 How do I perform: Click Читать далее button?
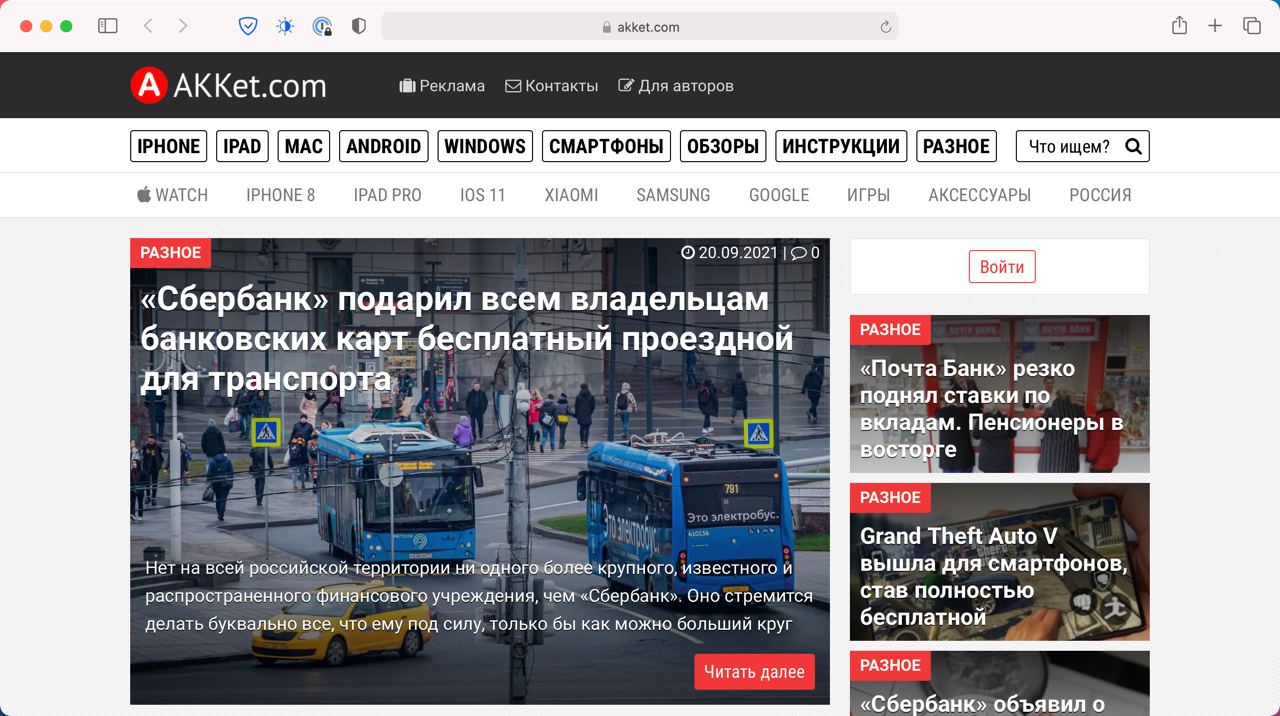pyautogui.click(x=754, y=672)
